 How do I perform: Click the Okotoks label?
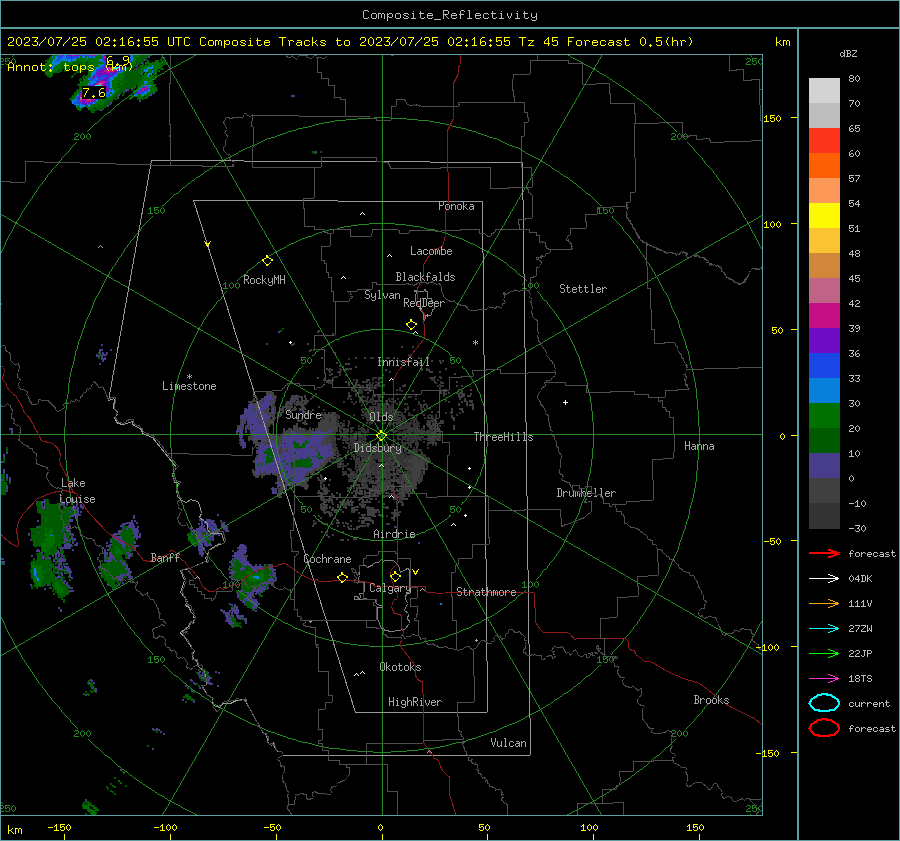(400, 667)
